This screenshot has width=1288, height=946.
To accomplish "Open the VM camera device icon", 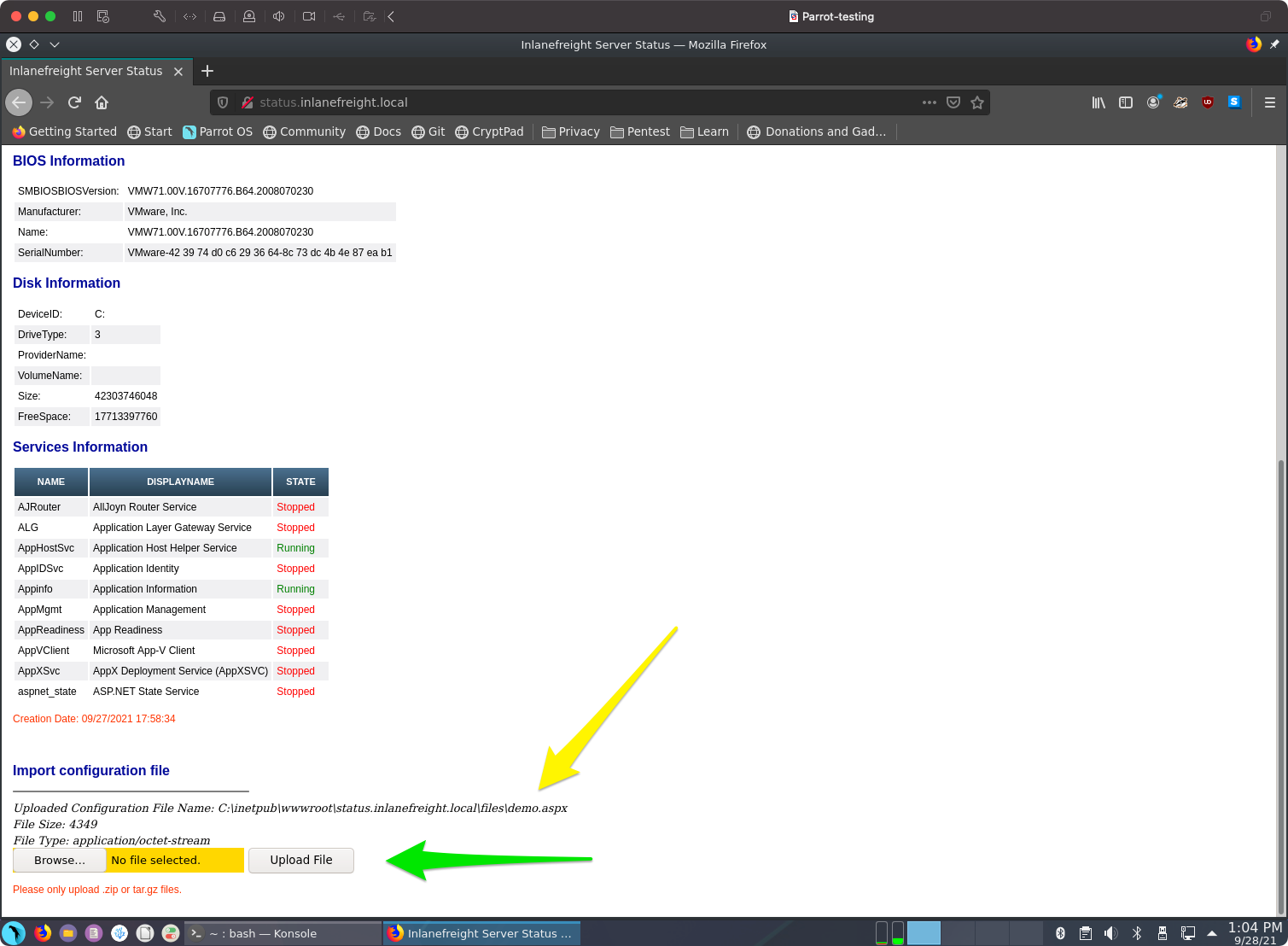I will point(309,16).
